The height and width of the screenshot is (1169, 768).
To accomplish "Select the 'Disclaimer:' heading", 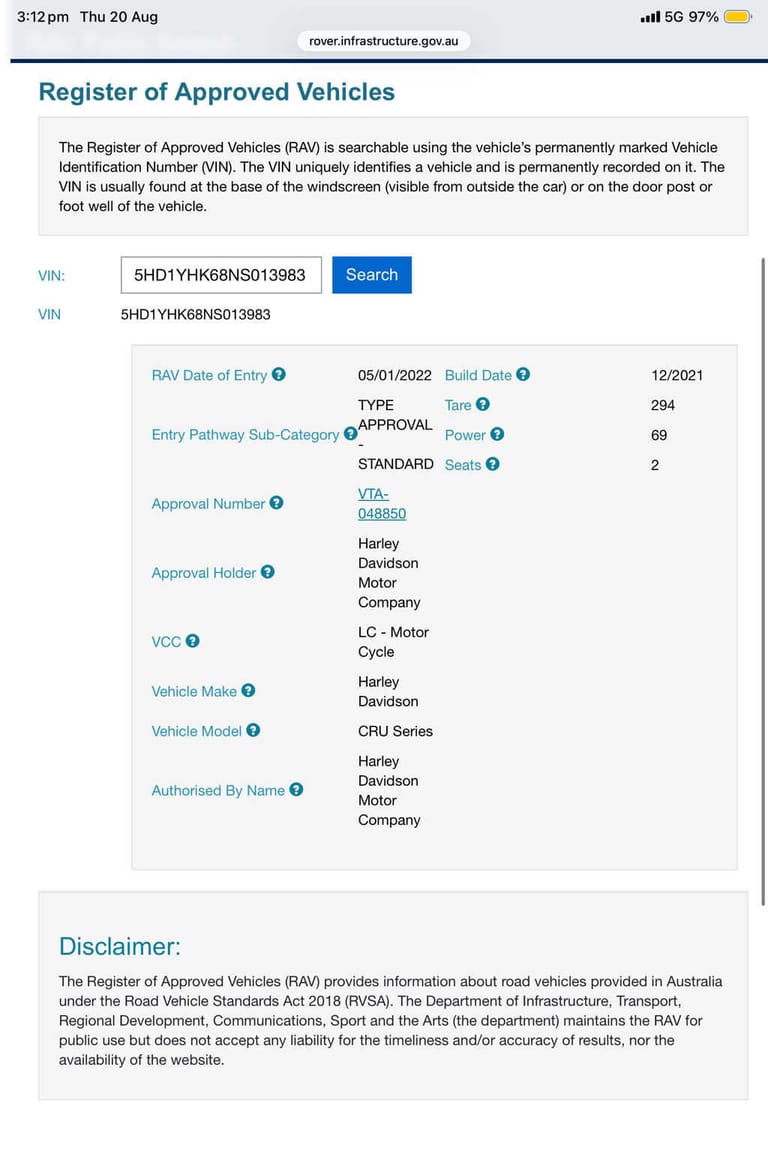I will point(119,946).
